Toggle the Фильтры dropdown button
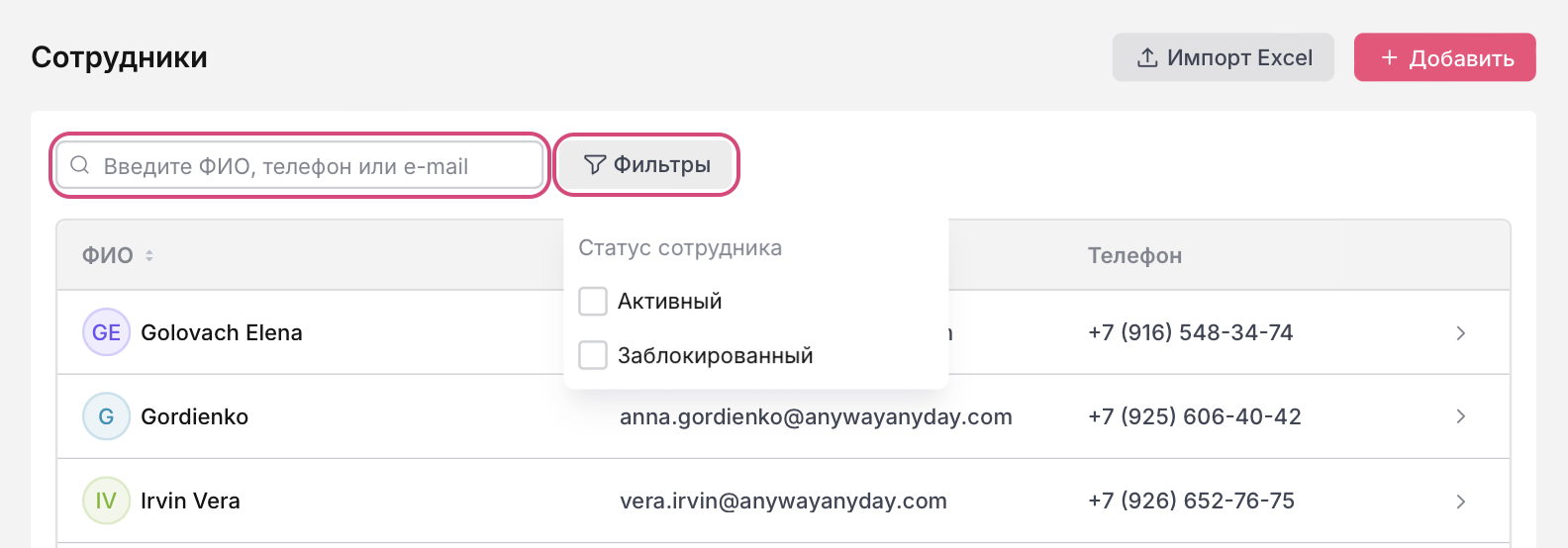1568x548 pixels. (x=647, y=164)
